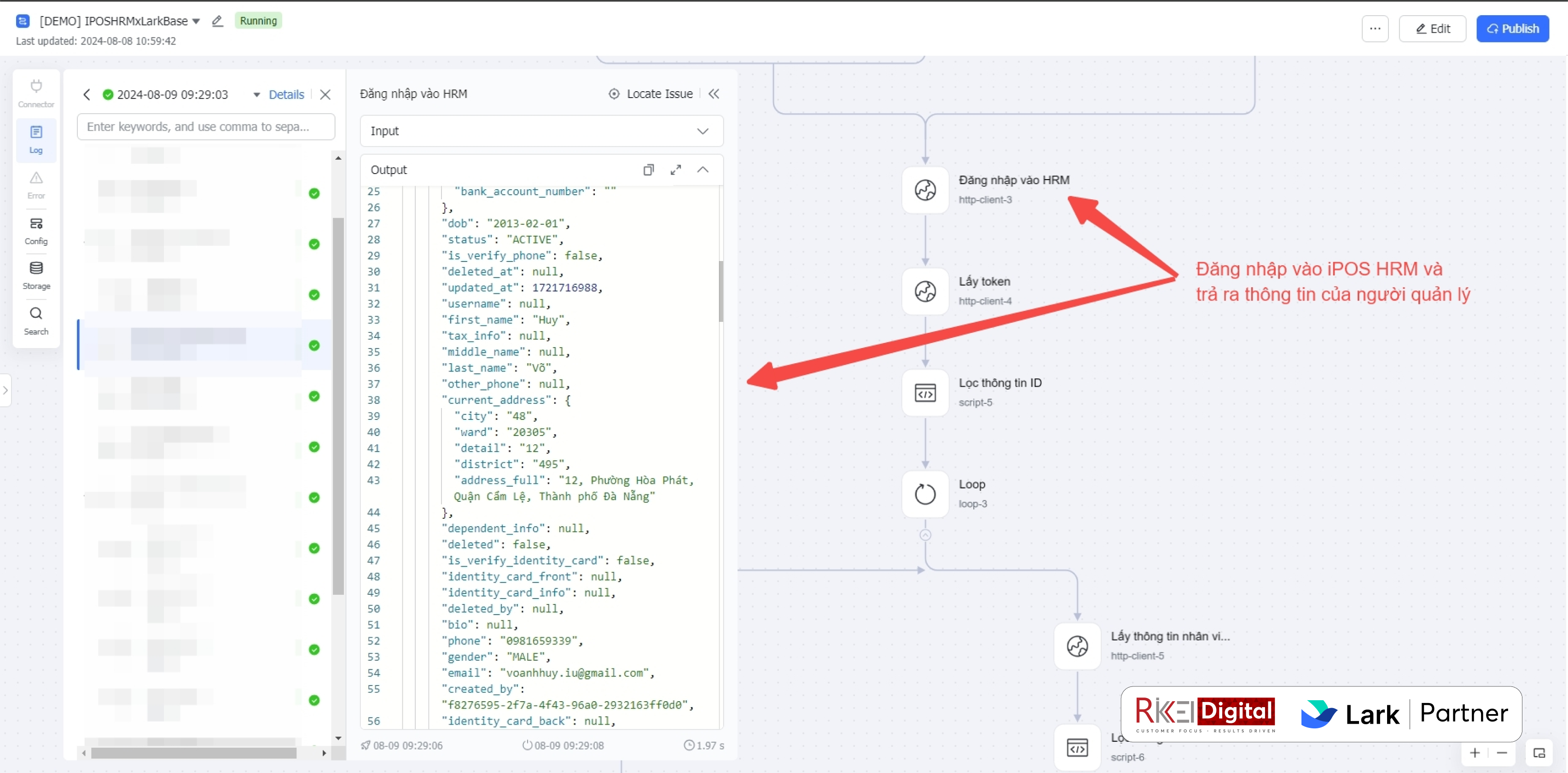Select the Lọc thông tin ID script node
This screenshot has width=1568, height=773.
point(924,393)
